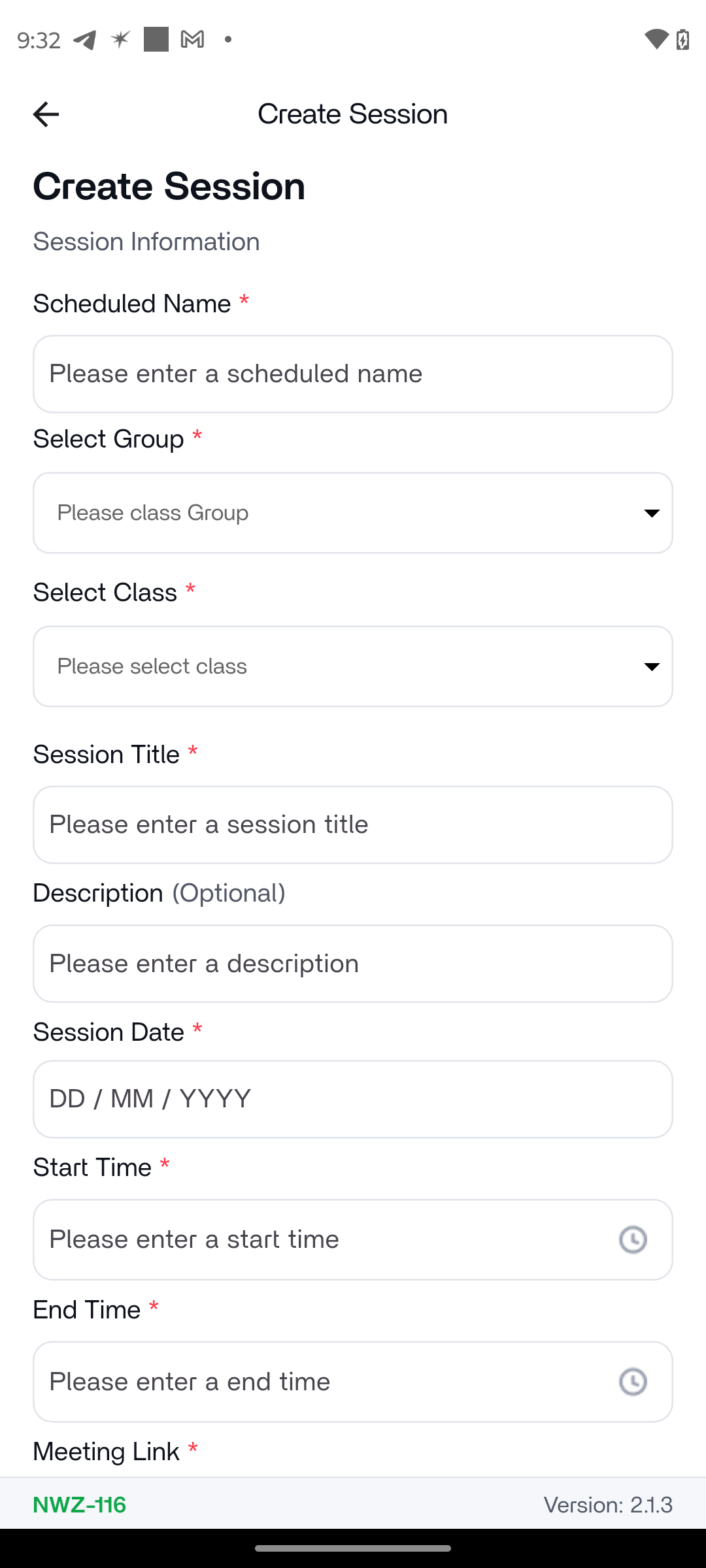Expand the 'Please class Group' combo box

pos(327,513)
